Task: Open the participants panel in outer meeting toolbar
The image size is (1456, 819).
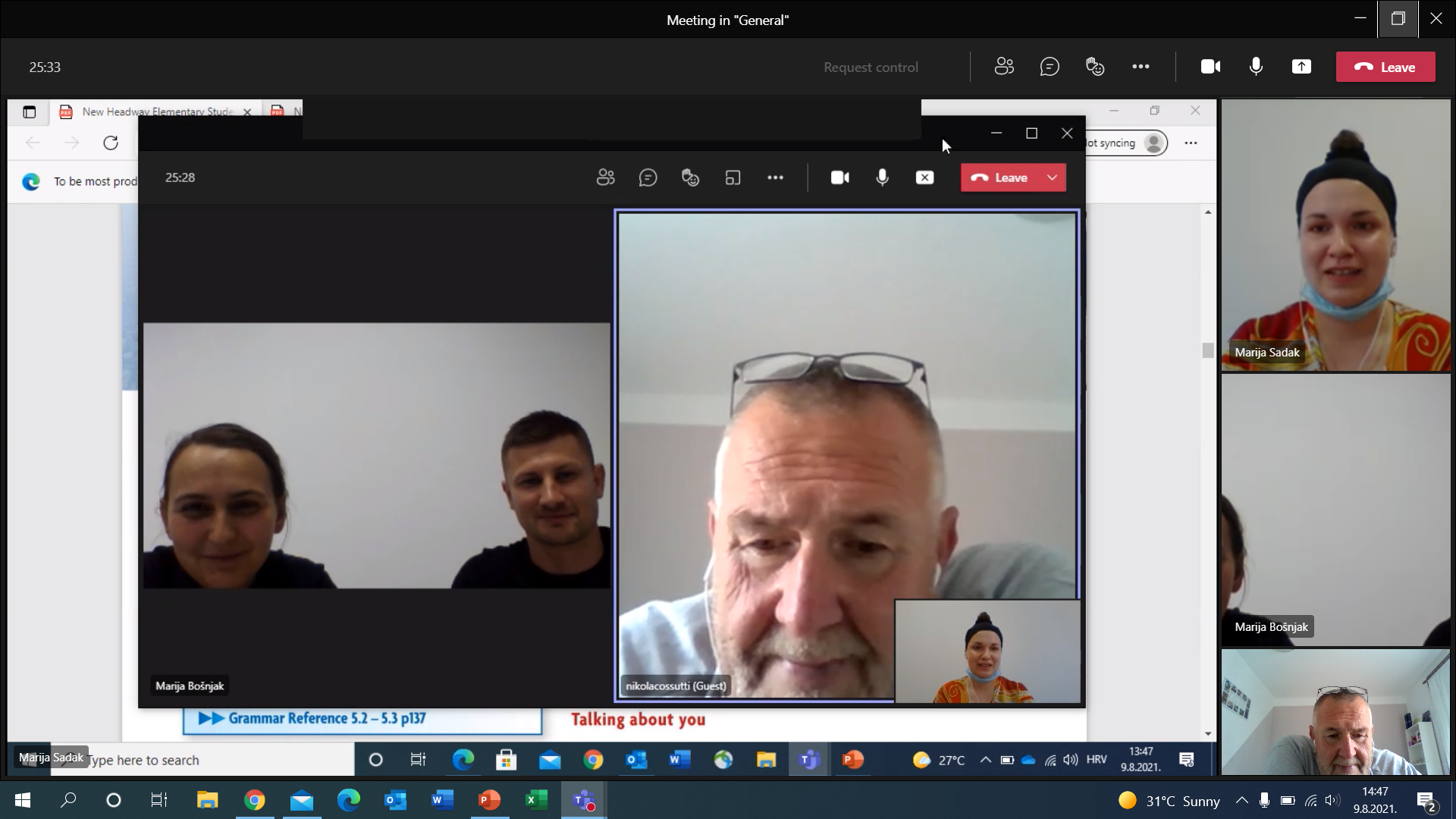Action: pyautogui.click(x=1004, y=67)
